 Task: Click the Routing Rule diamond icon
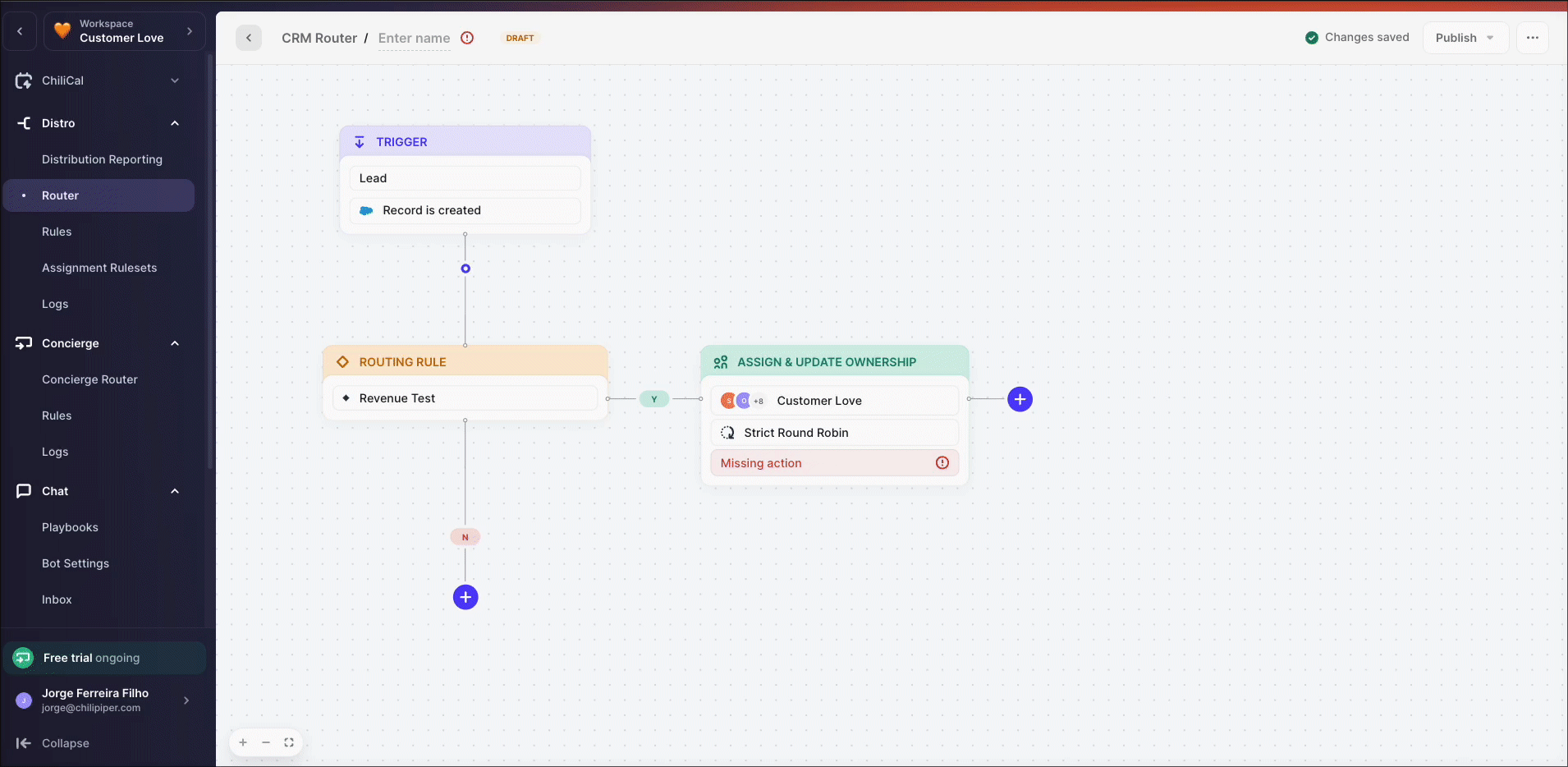pyautogui.click(x=343, y=362)
